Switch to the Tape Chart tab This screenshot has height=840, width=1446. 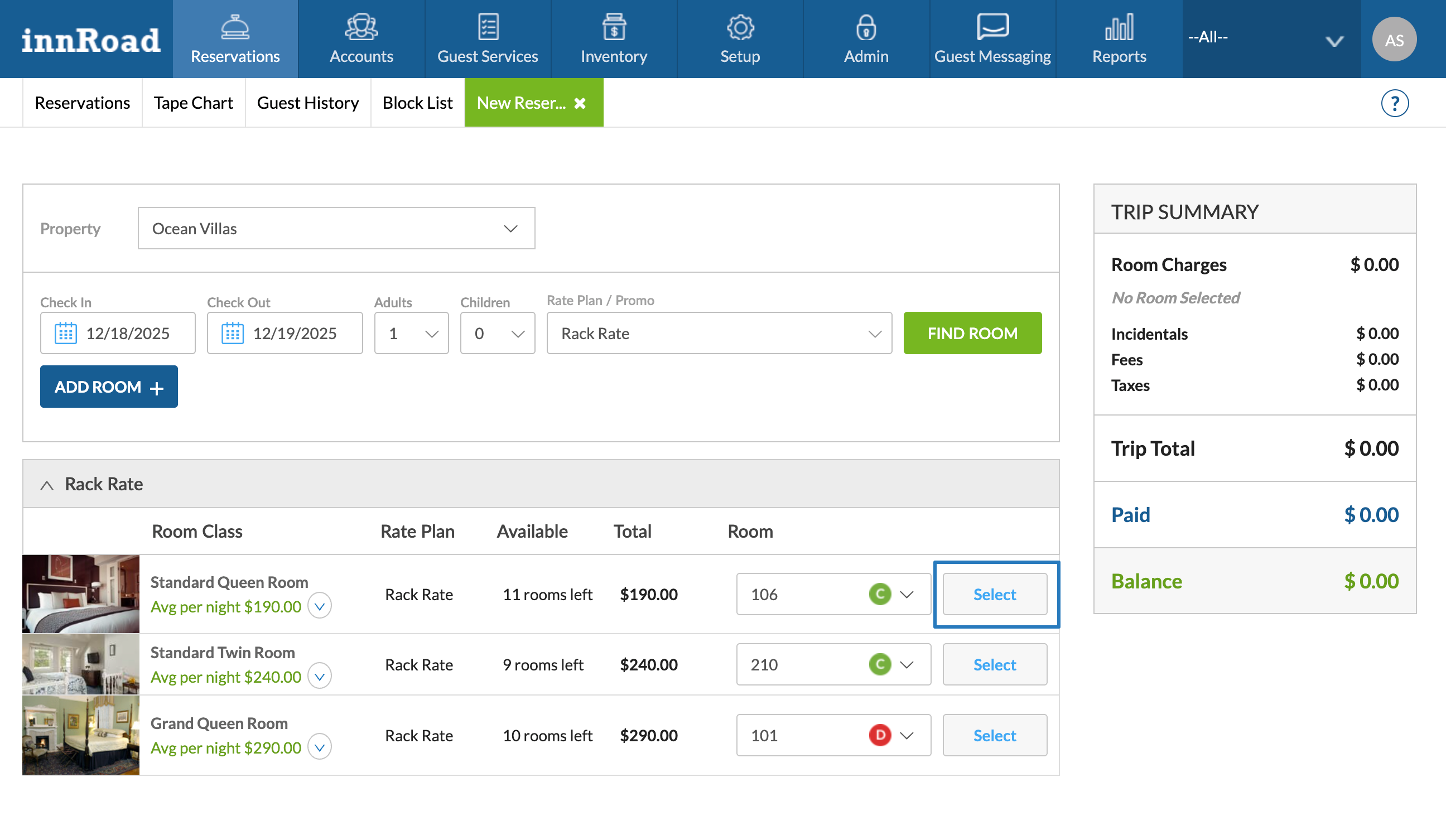tap(193, 103)
